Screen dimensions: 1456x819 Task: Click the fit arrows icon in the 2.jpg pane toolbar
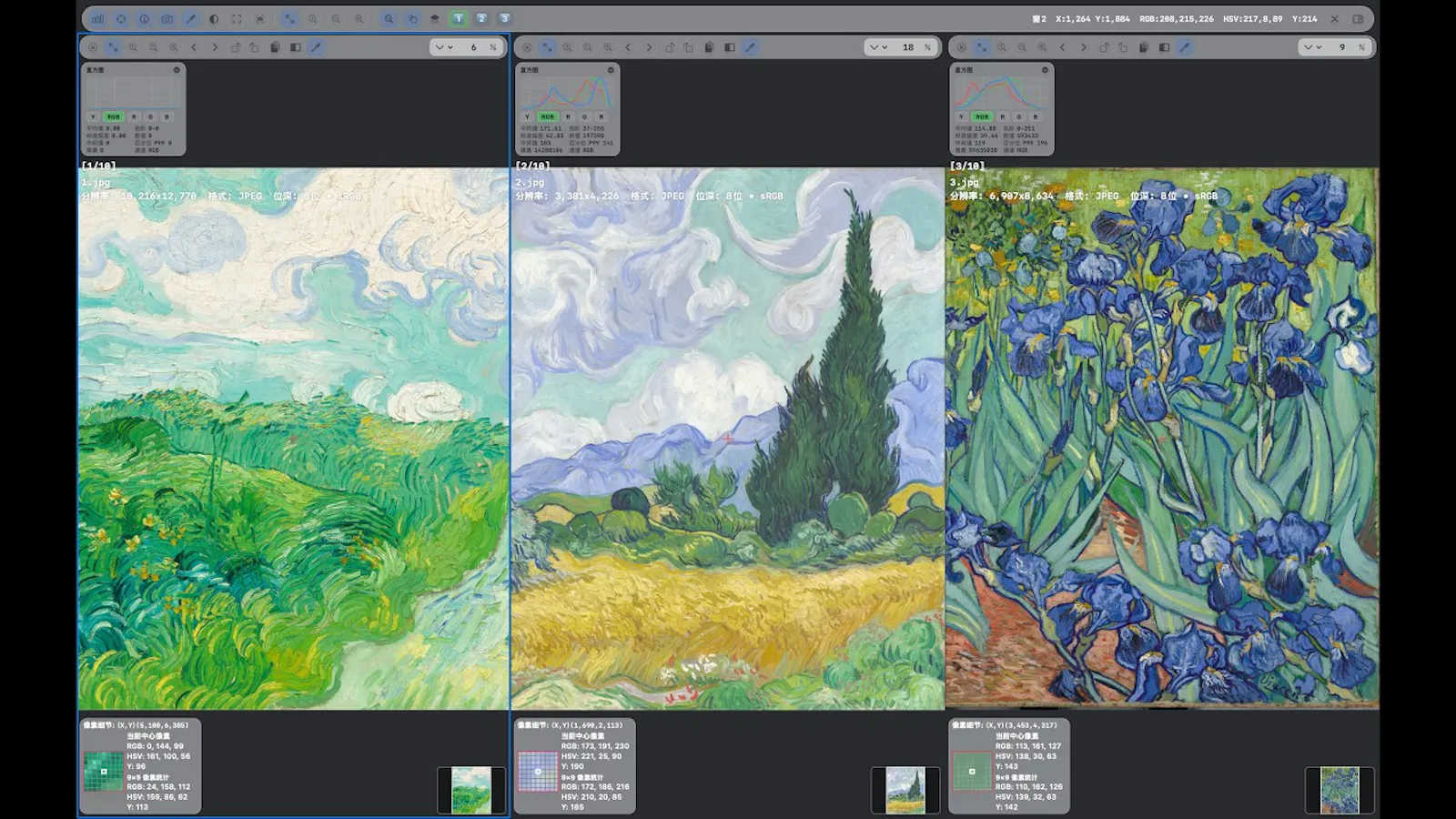click(x=547, y=47)
